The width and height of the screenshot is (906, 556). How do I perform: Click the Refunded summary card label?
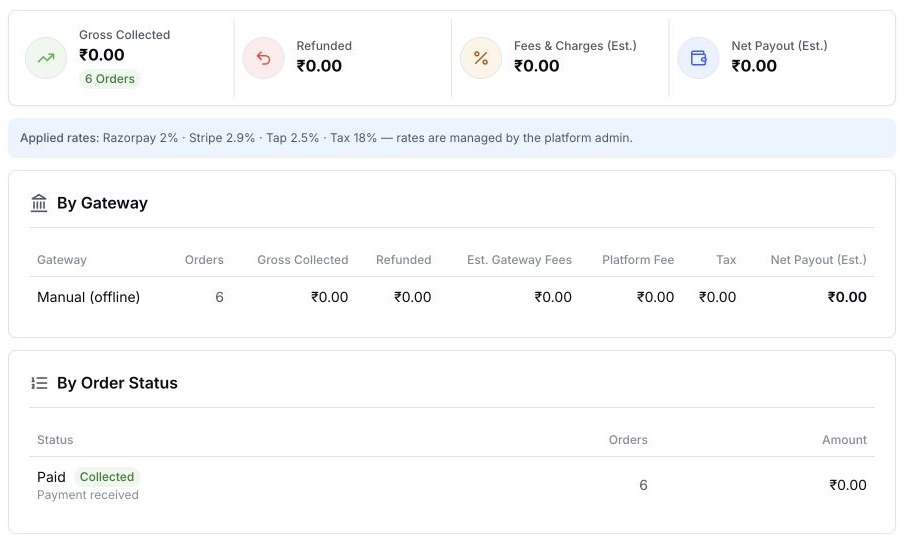[x=324, y=46]
